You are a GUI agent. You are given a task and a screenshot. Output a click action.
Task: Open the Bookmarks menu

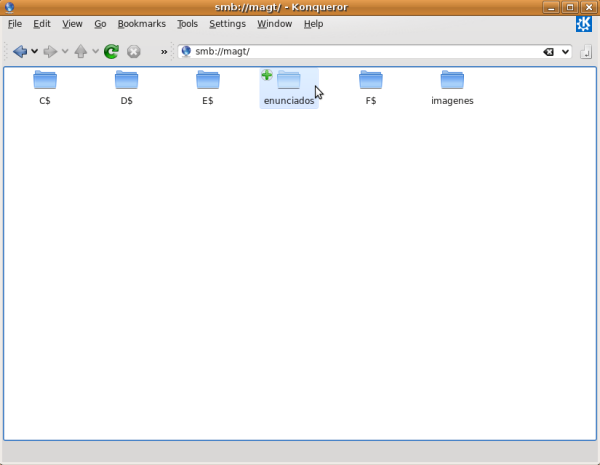coord(141,23)
